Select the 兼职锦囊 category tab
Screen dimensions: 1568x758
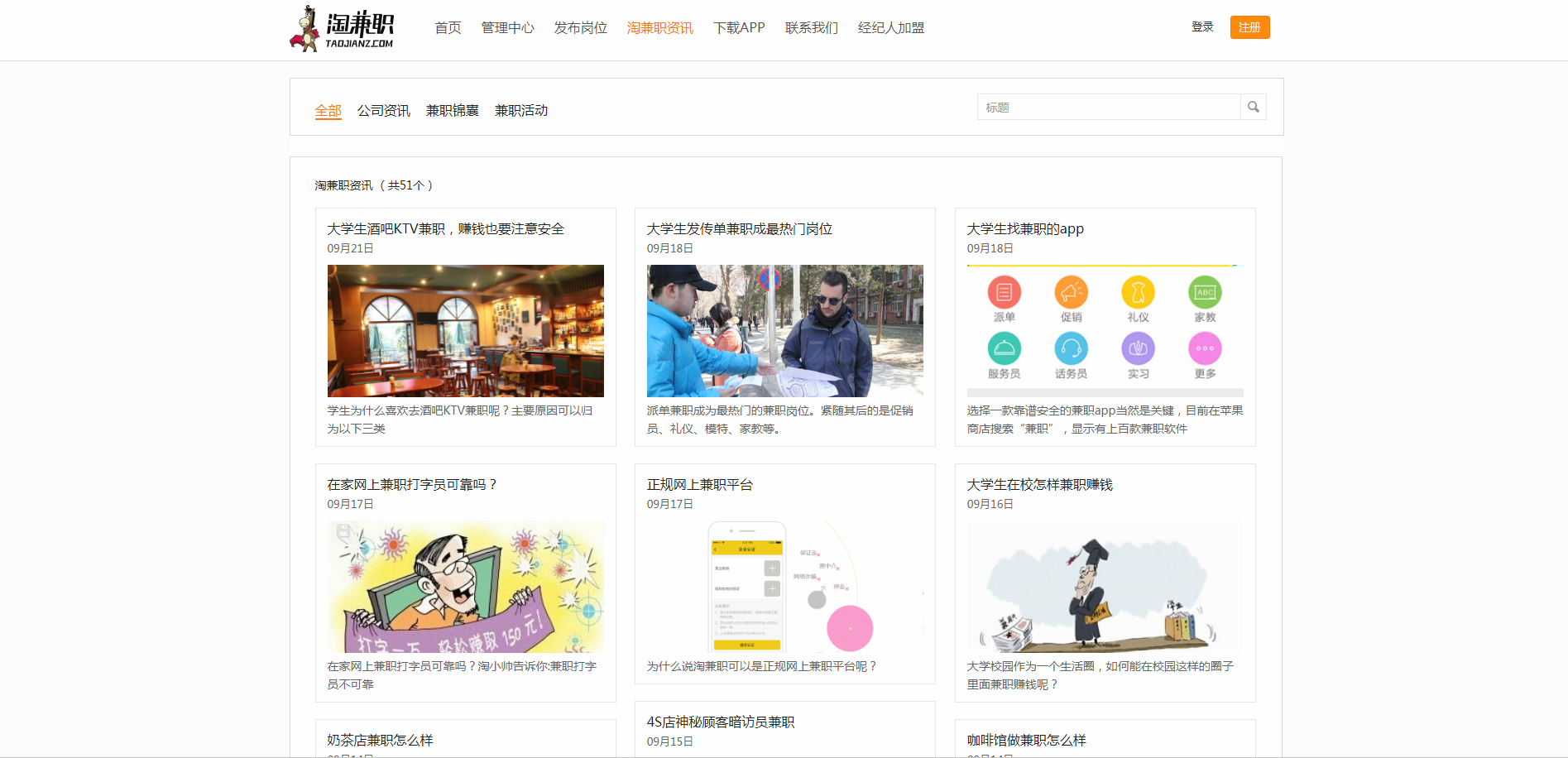click(453, 110)
